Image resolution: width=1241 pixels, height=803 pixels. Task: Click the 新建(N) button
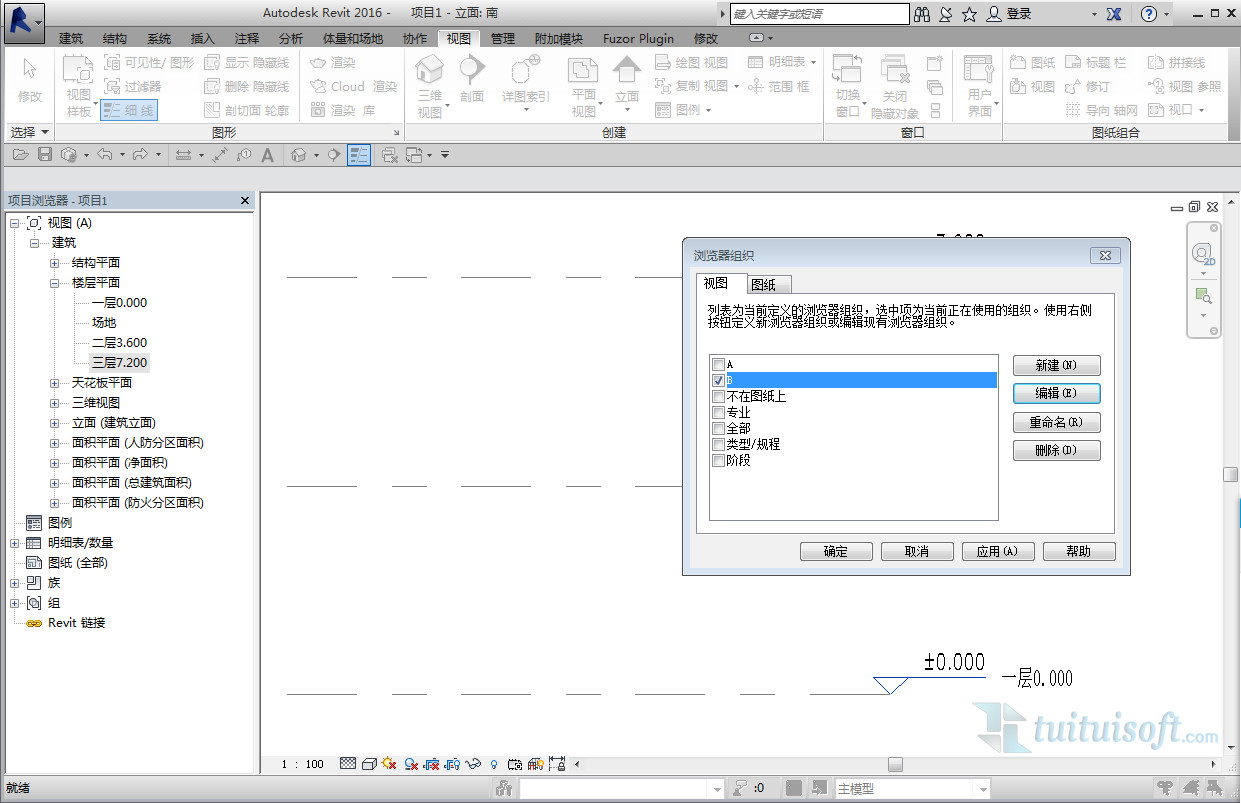pos(1056,366)
